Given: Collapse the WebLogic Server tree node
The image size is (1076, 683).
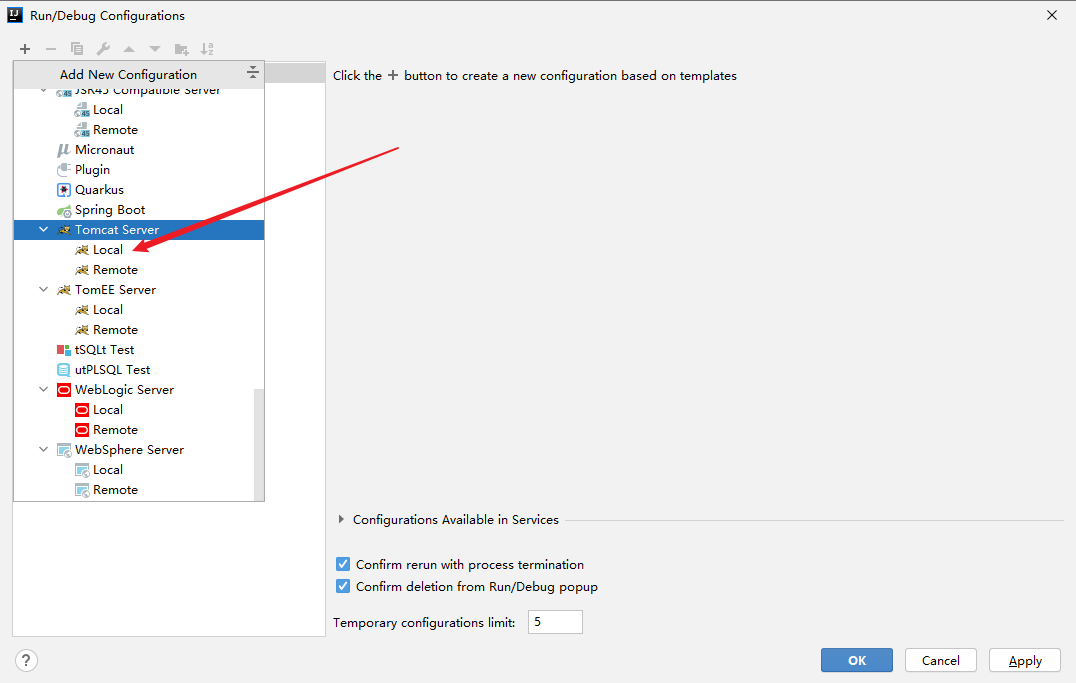Looking at the screenshot, I should (x=44, y=389).
